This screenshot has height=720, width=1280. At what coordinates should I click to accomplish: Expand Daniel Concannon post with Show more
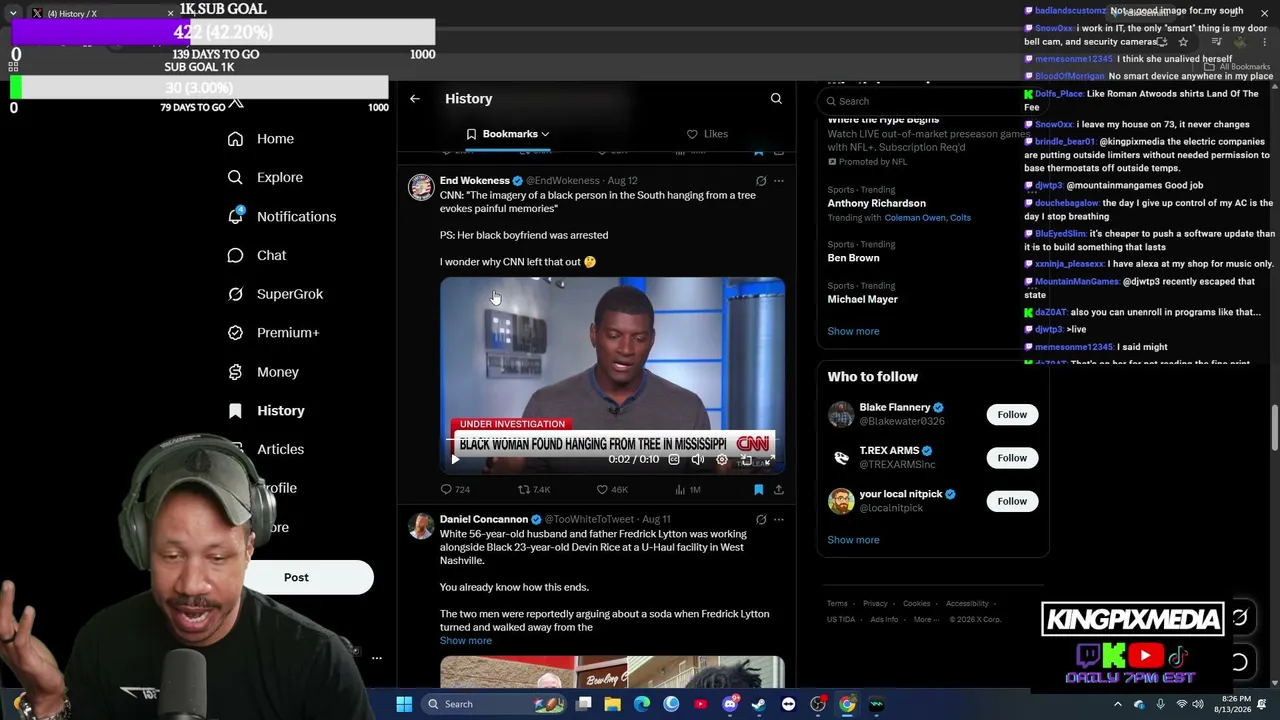coord(466,641)
